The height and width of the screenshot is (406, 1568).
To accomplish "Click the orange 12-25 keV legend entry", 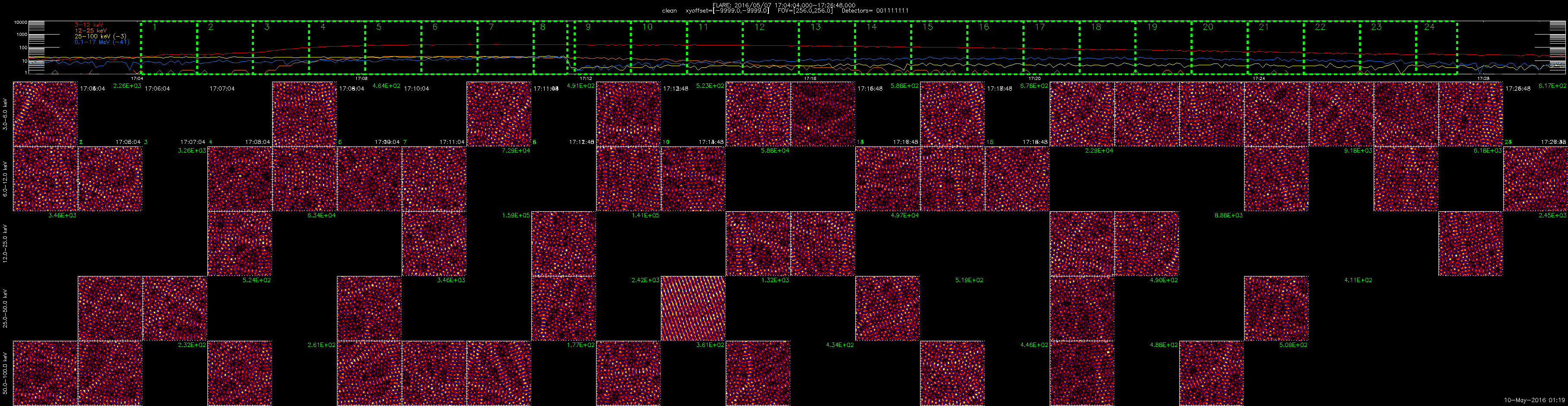I will click(91, 30).
